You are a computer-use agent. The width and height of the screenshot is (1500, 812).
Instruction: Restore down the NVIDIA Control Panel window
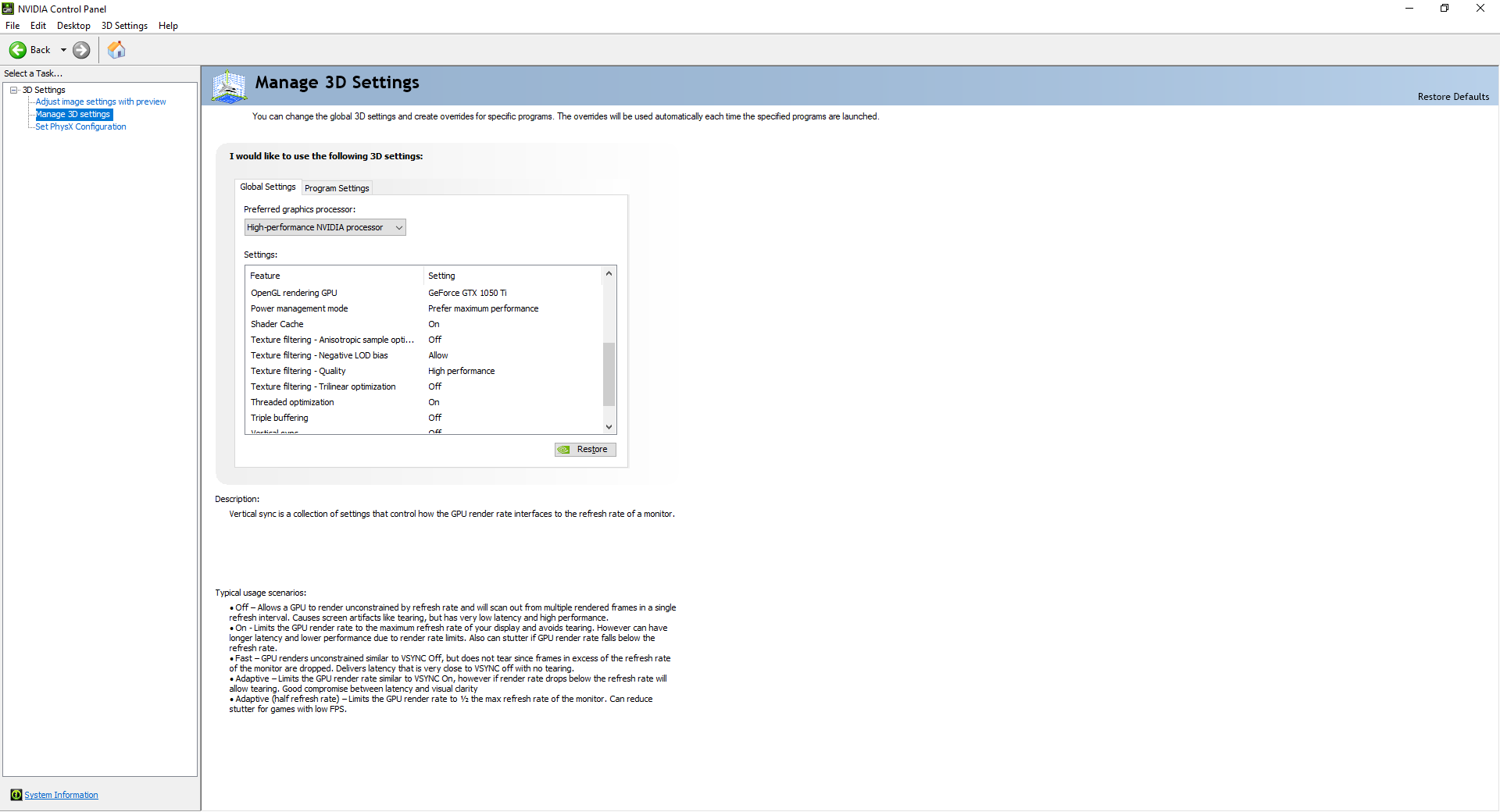[x=1445, y=9]
